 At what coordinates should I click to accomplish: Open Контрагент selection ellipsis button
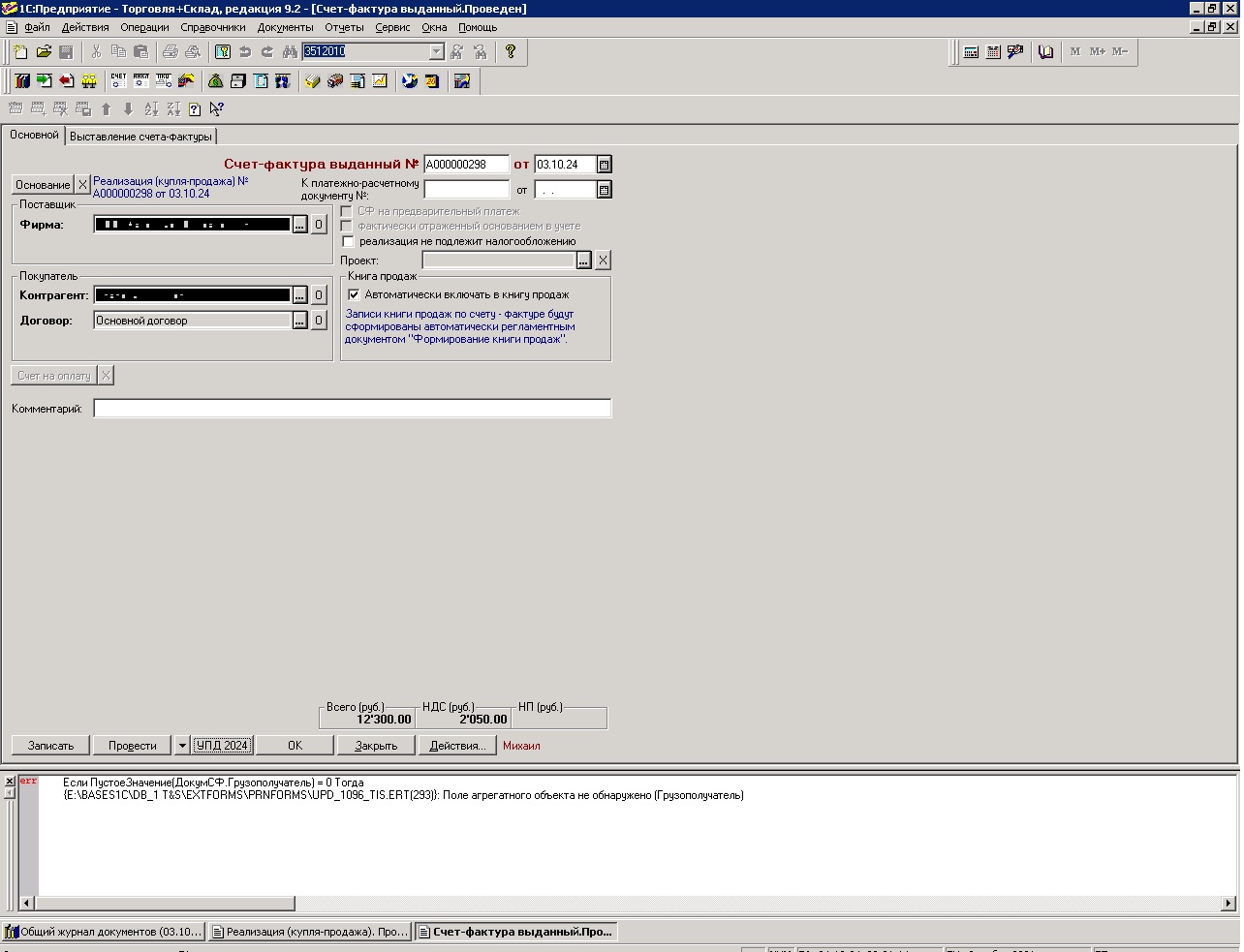[299, 295]
